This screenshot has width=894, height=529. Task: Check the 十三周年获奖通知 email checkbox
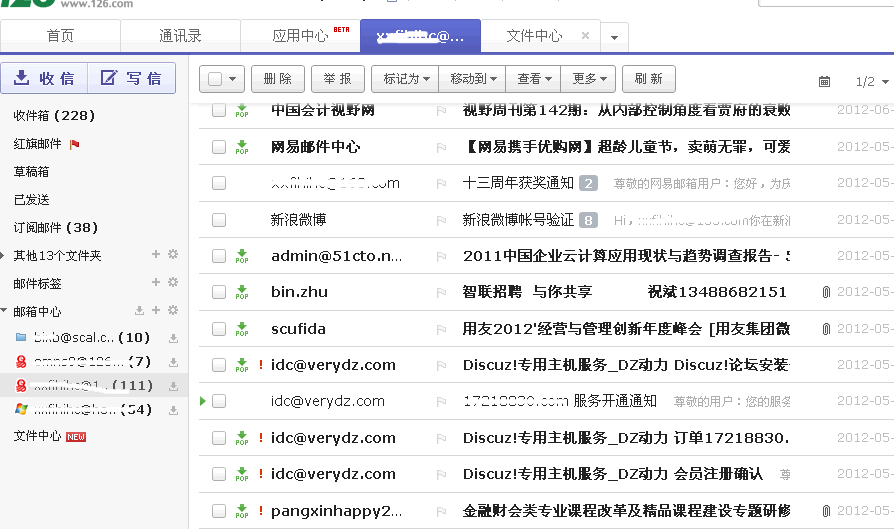[219, 183]
